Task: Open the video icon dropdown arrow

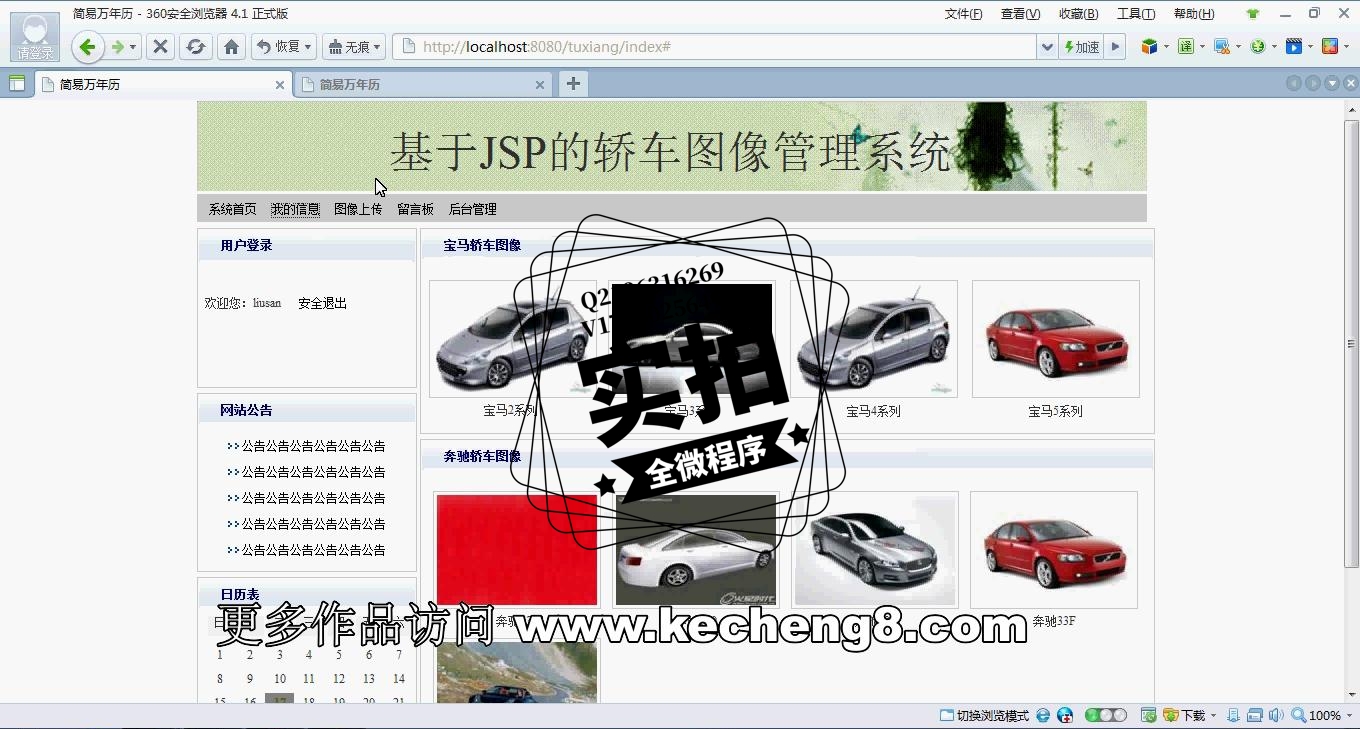Action: click(x=1310, y=47)
